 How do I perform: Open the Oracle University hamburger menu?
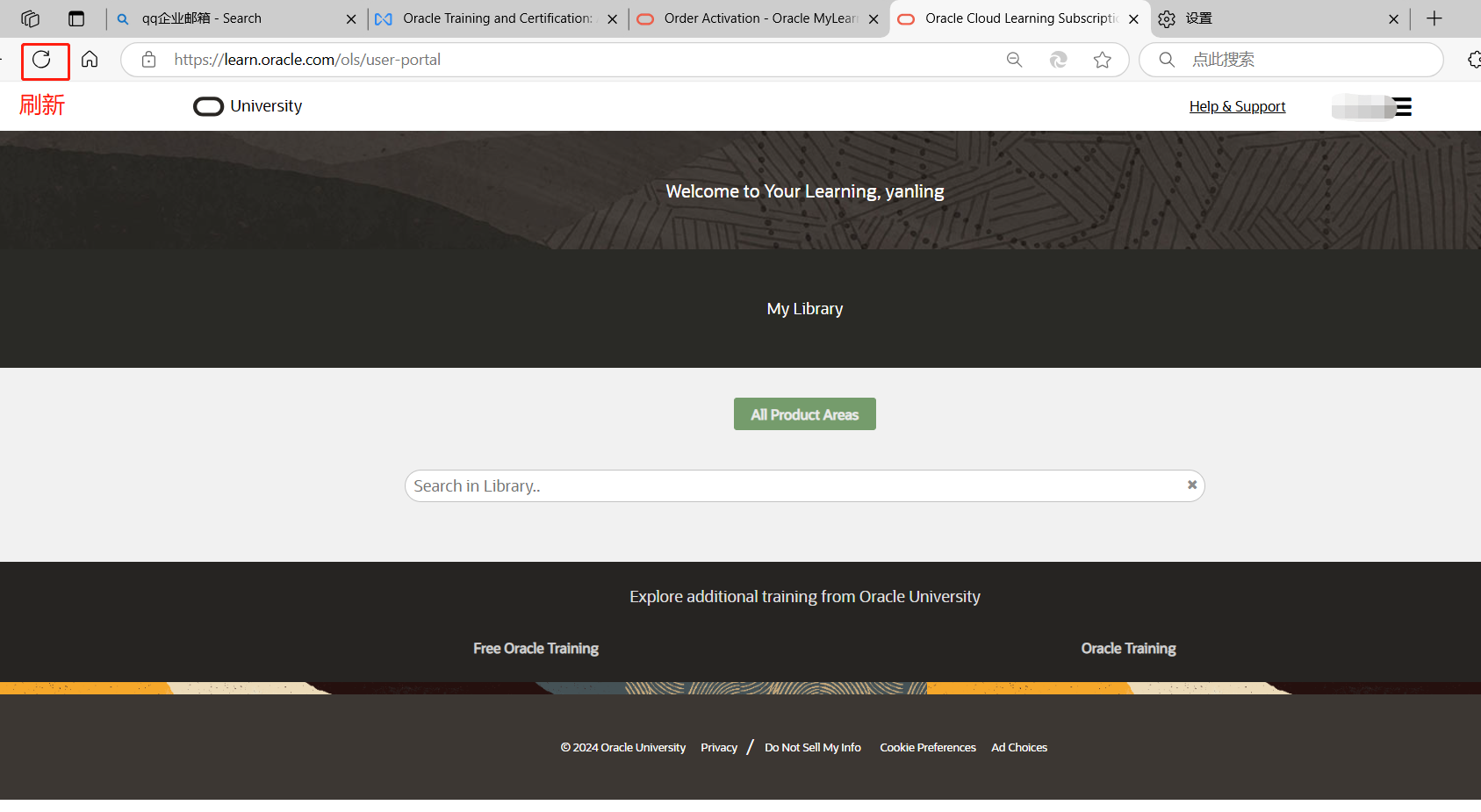pyautogui.click(x=1403, y=107)
